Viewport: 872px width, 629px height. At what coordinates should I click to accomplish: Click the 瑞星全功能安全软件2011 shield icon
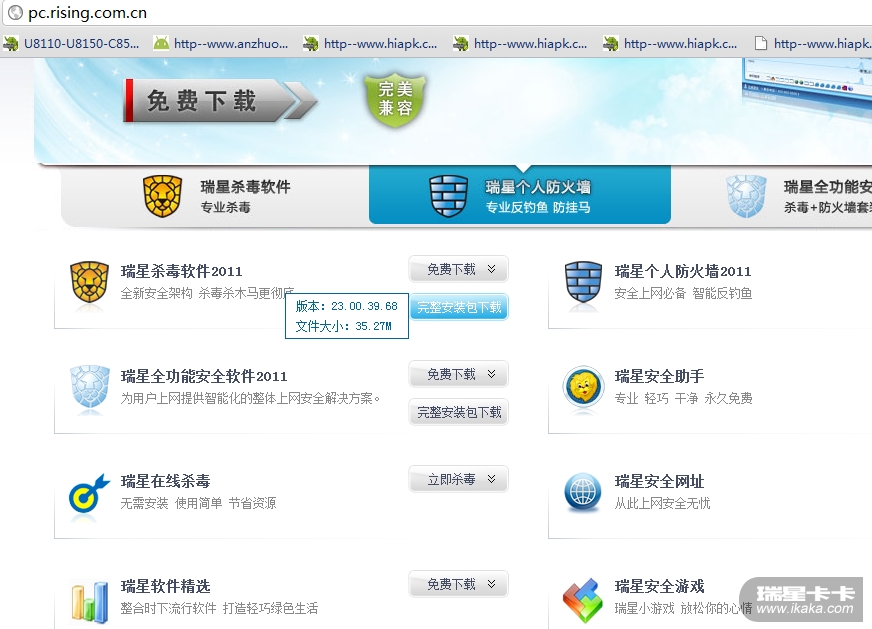(90, 387)
